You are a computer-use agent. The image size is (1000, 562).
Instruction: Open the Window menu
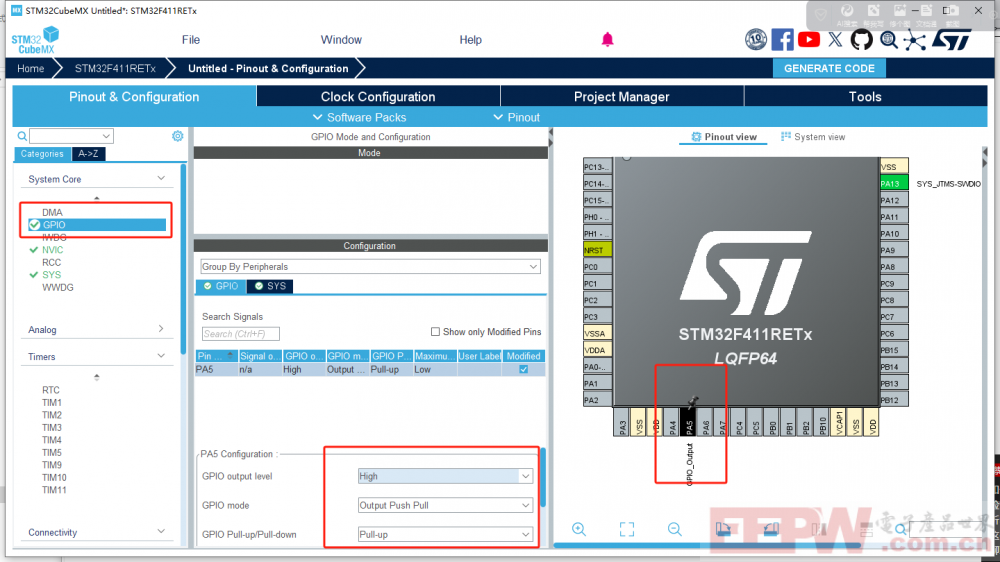point(341,40)
